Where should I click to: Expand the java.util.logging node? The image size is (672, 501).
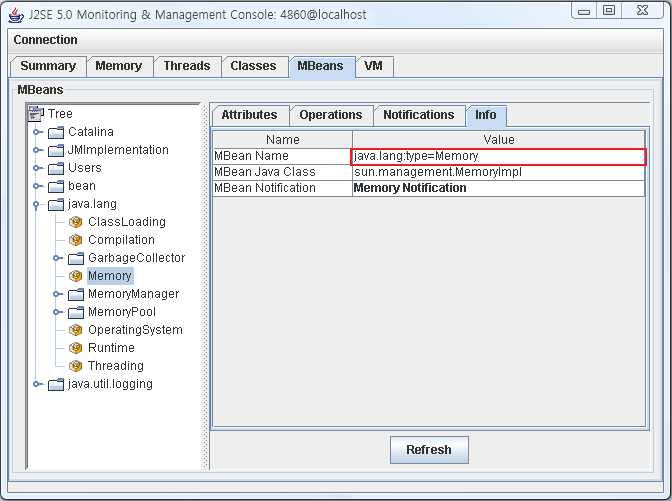click(x=38, y=384)
